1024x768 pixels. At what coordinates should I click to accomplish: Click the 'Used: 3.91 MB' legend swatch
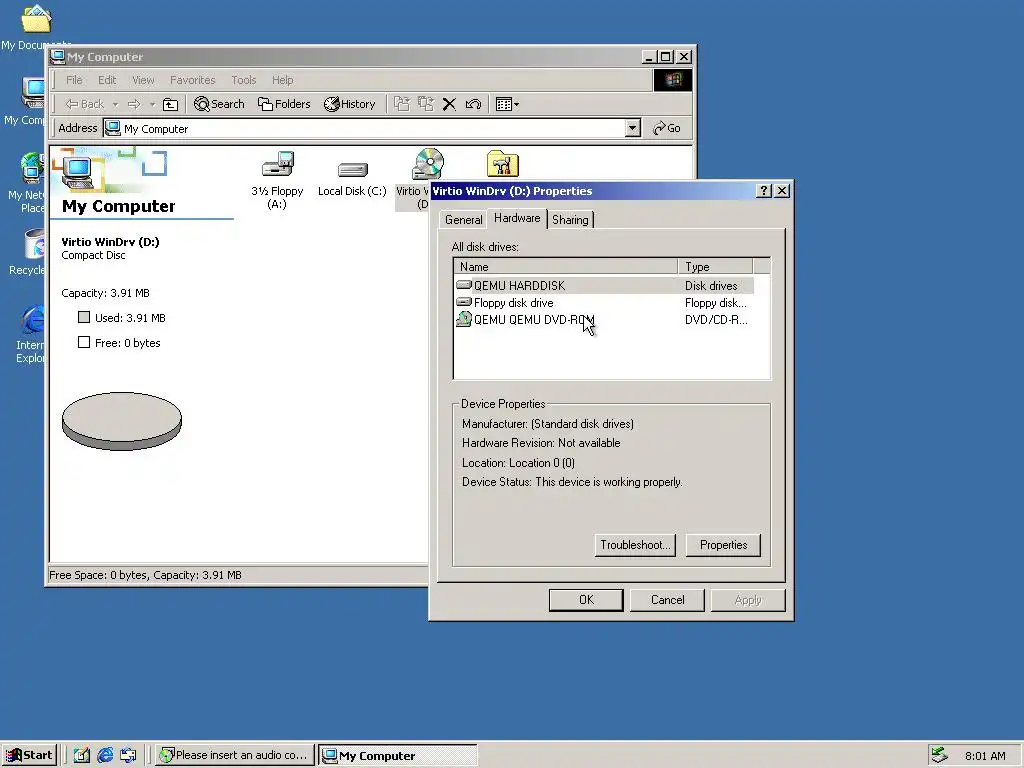[84, 317]
